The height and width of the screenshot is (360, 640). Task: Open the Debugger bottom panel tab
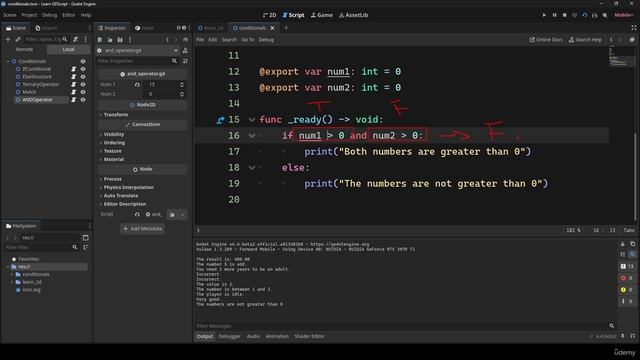pyautogui.click(x=229, y=336)
